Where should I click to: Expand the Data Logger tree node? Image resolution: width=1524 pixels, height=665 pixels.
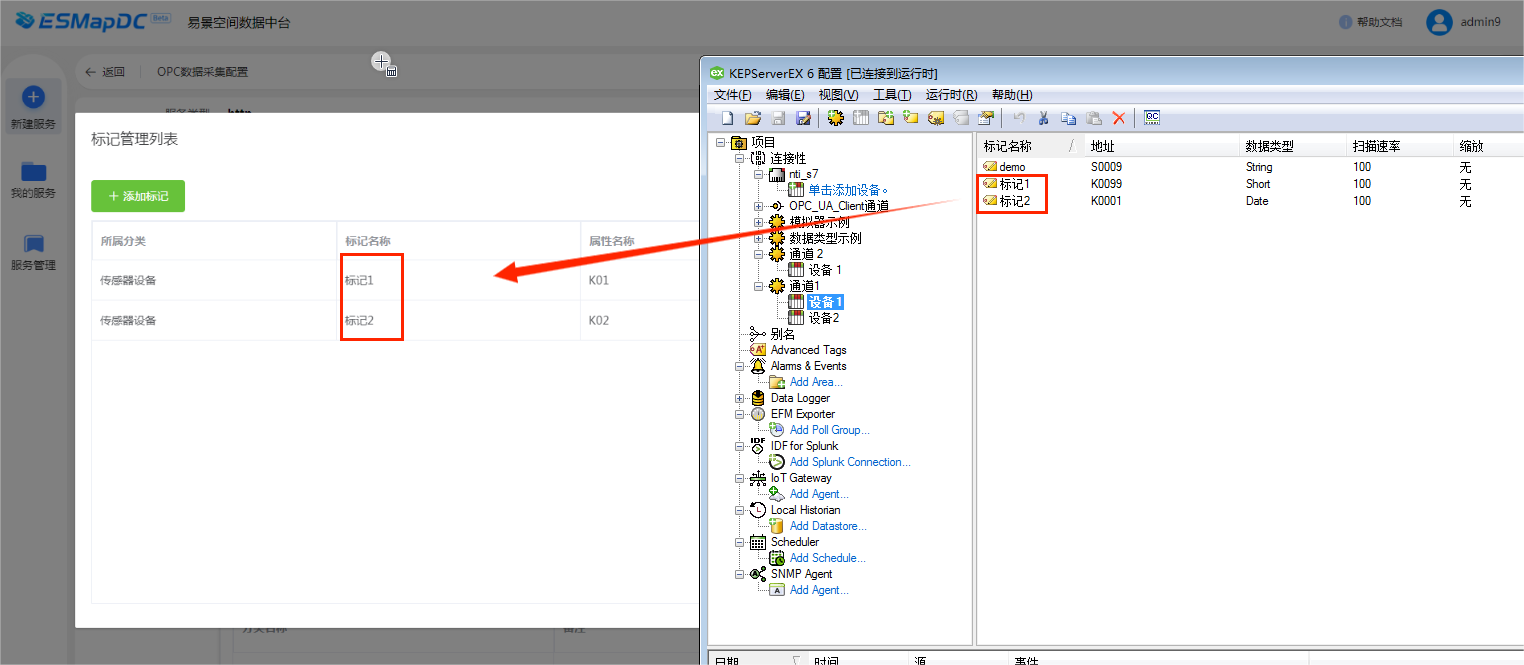pos(740,399)
